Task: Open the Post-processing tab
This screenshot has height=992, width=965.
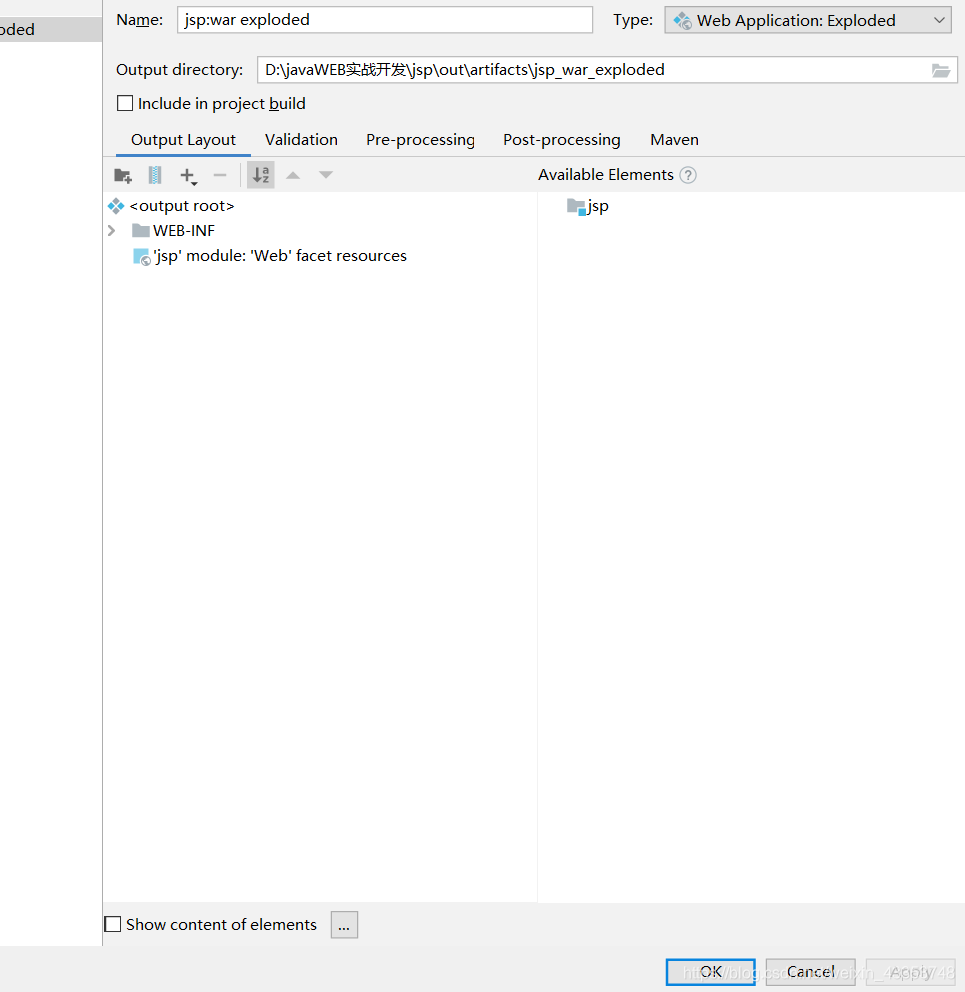Action: (x=562, y=140)
